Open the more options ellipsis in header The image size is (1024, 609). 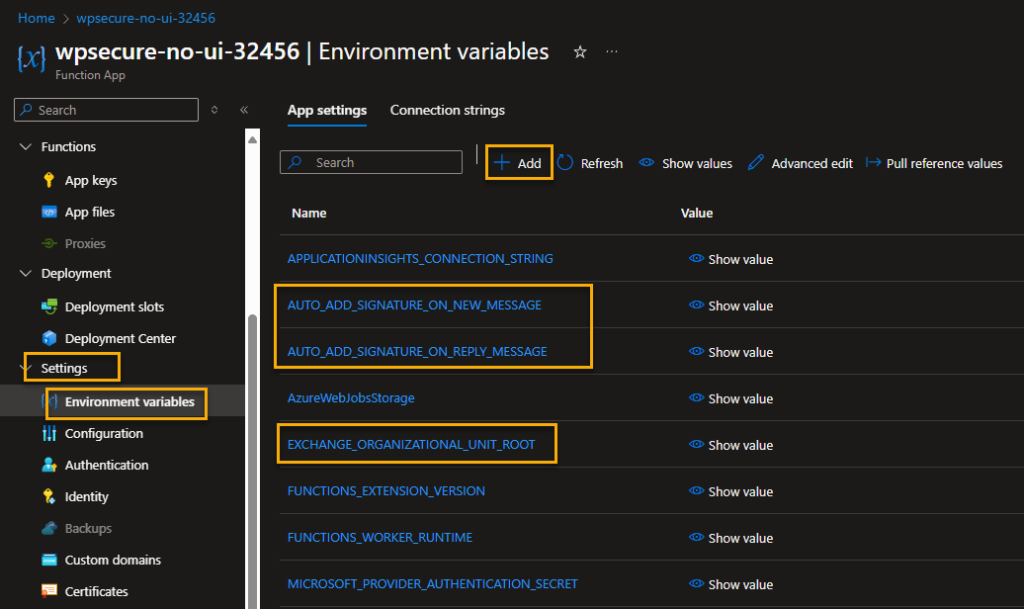611,51
